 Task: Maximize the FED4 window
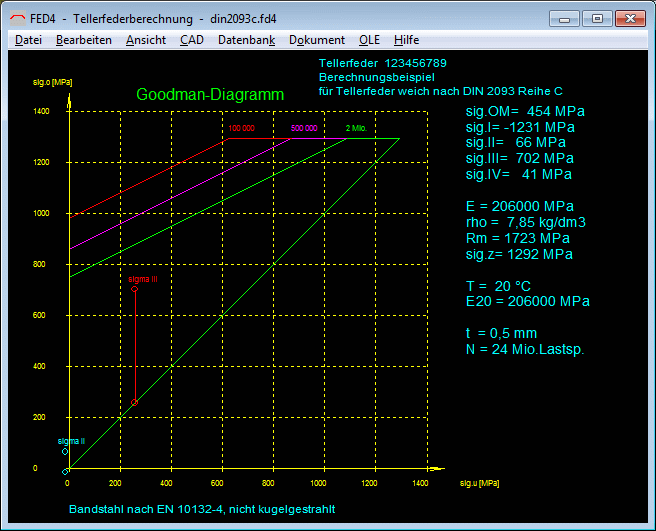click(597, 18)
